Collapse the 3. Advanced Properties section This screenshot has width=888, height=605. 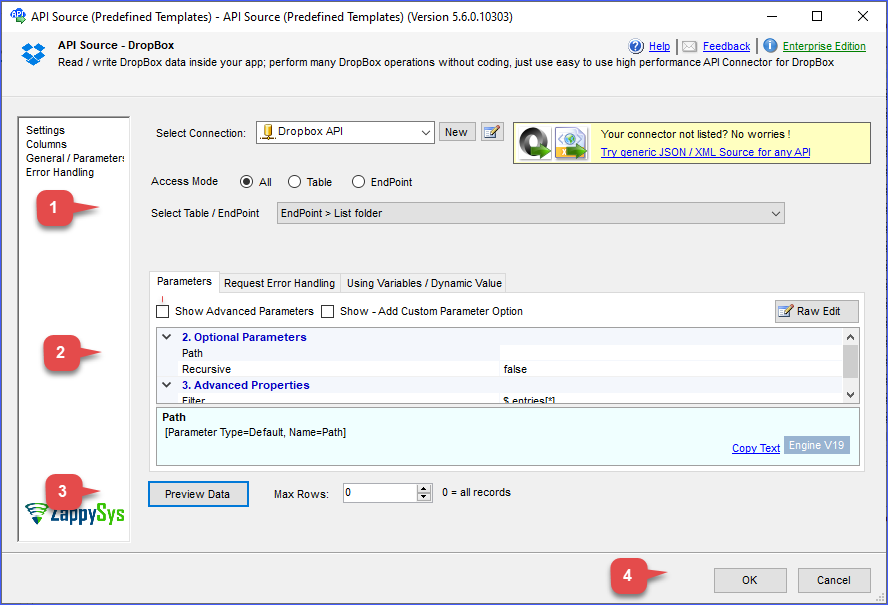pyautogui.click(x=166, y=385)
